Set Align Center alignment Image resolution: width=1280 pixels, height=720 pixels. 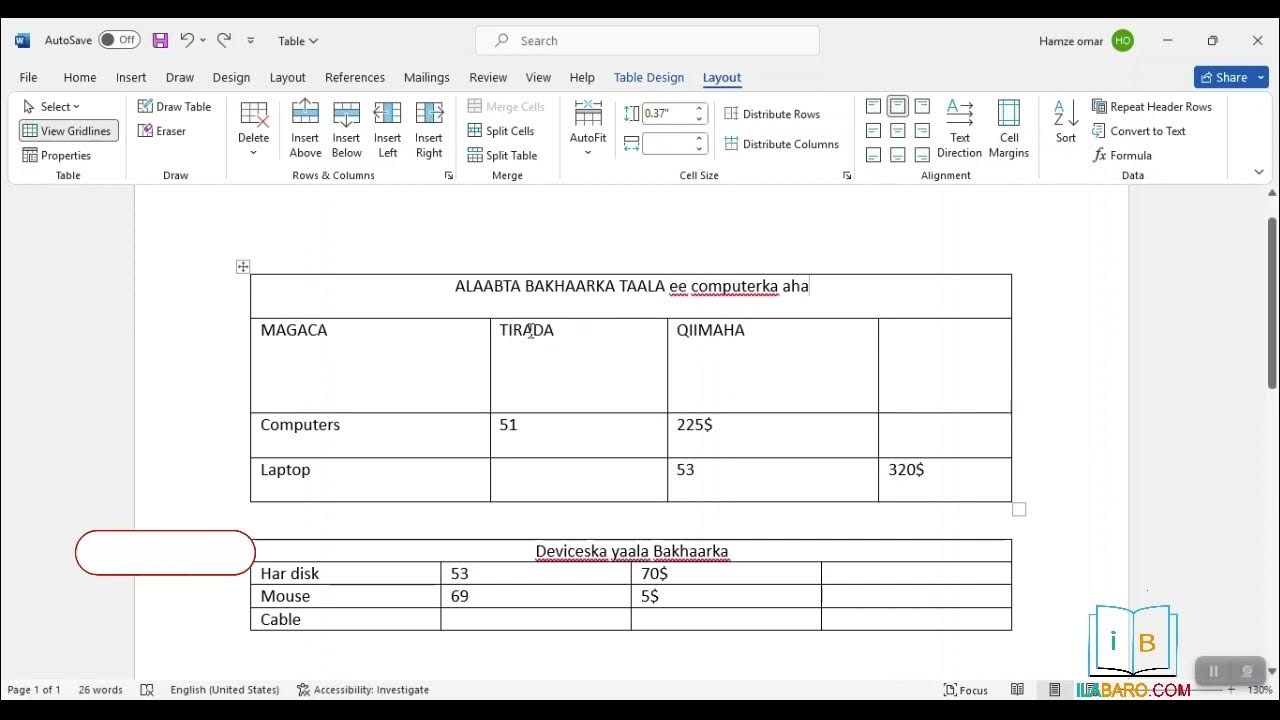pos(898,131)
